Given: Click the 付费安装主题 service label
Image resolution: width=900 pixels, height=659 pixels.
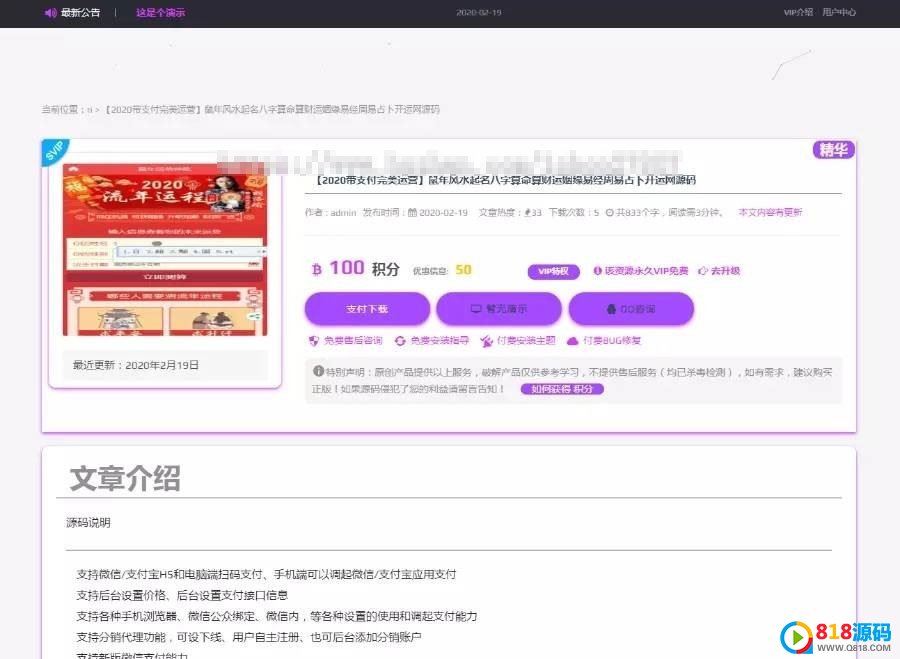Looking at the screenshot, I should pyautogui.click(x=526, y=340).
